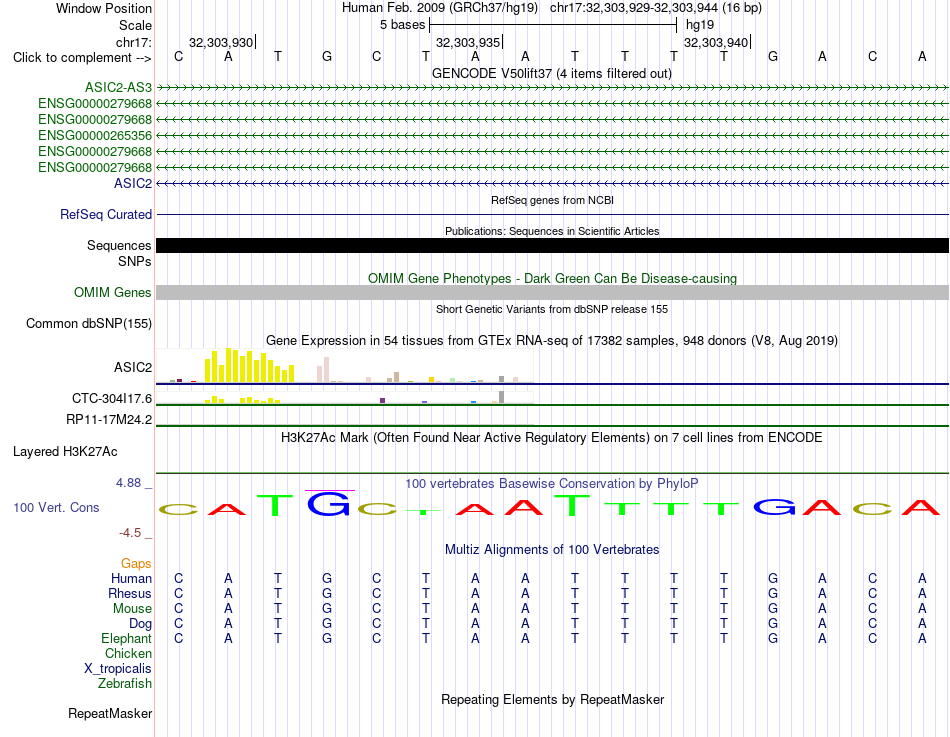Click the ENSG00000265356 transcript arrow line
This screenshot has height=737, width=950.
552,136
